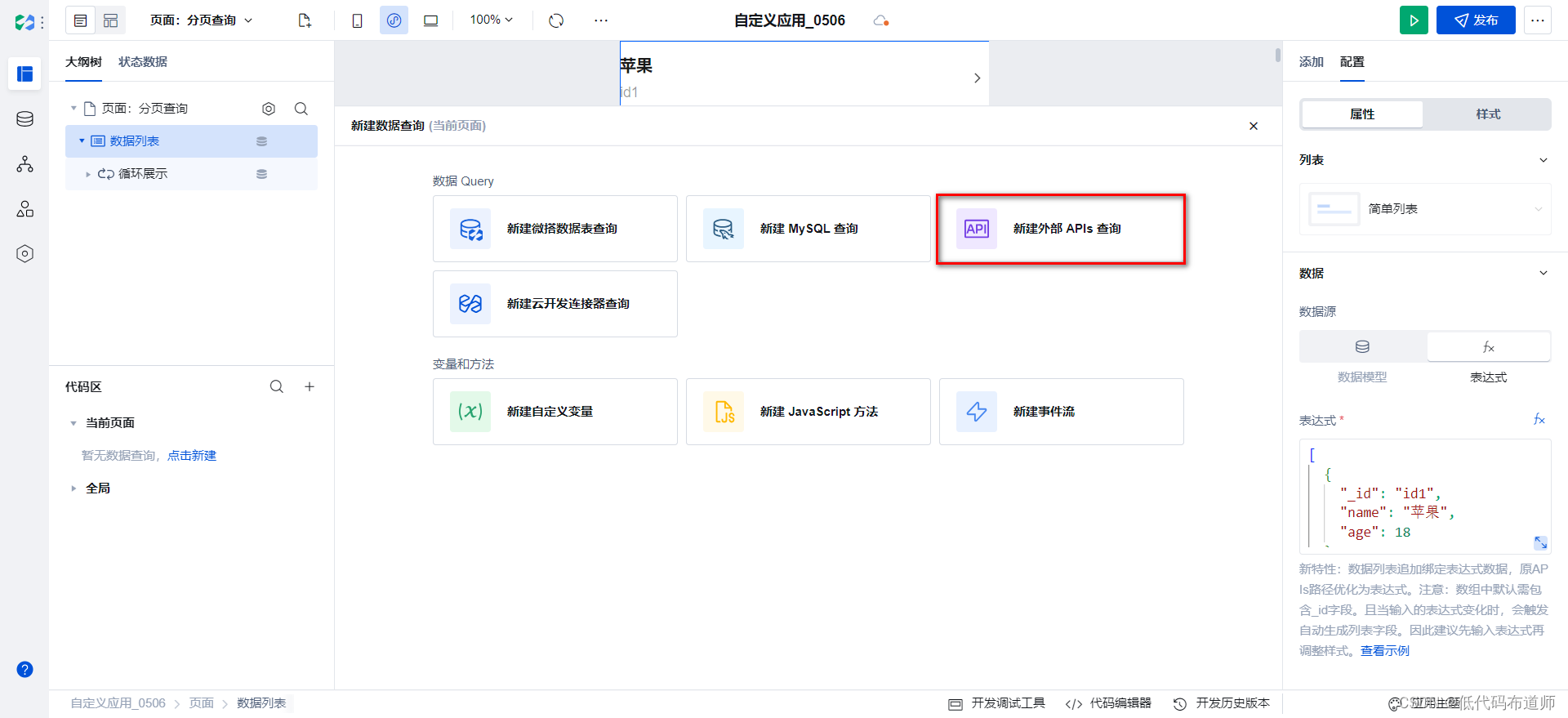Open the 100% zoom dropdown
This screenshot has height=718, width=1568.
pyautogui.click(x=491, y=20)
